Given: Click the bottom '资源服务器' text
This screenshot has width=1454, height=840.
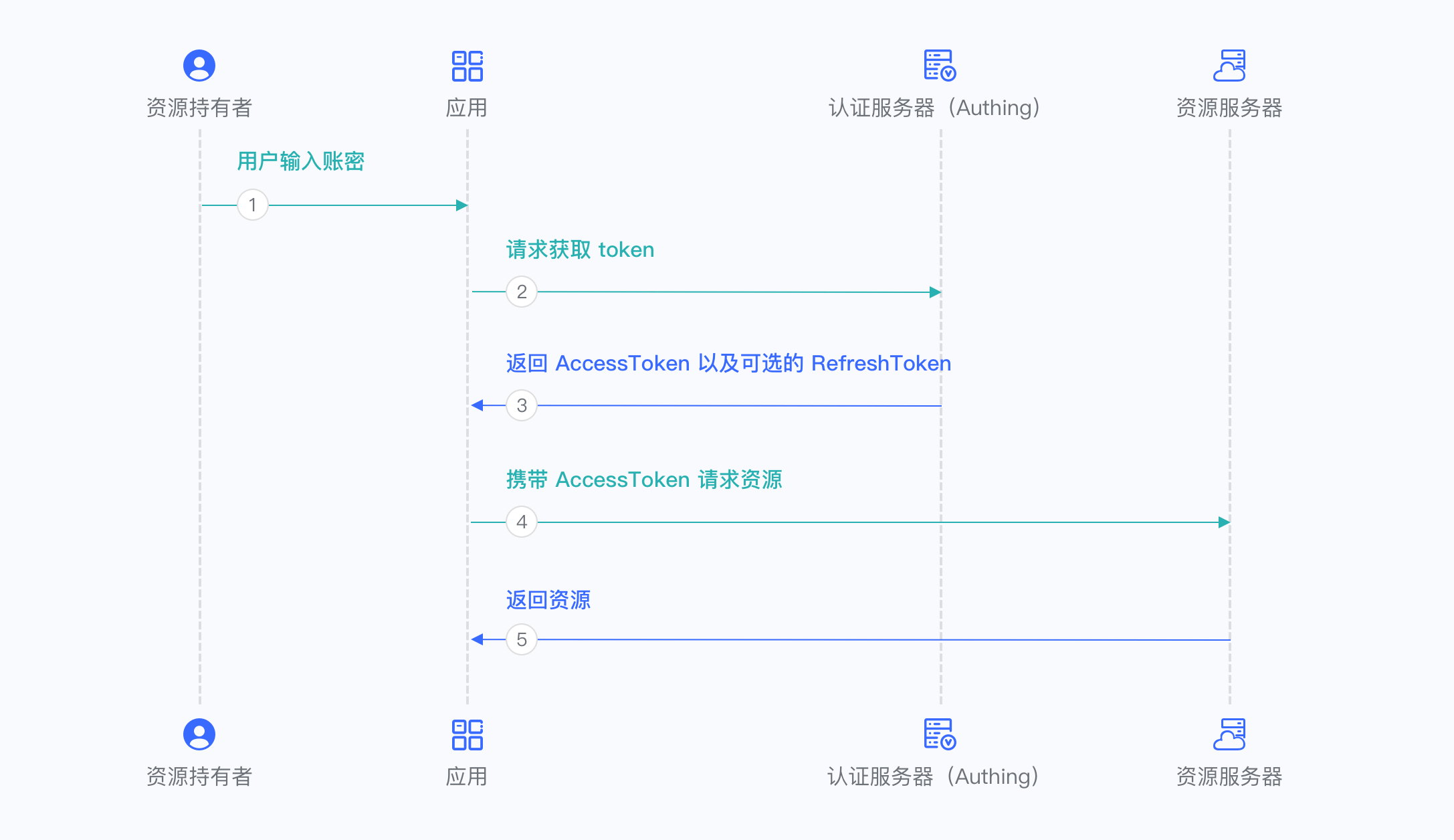Looking at the screenshot, I should pyautogui.click(x=1229, y=776).
